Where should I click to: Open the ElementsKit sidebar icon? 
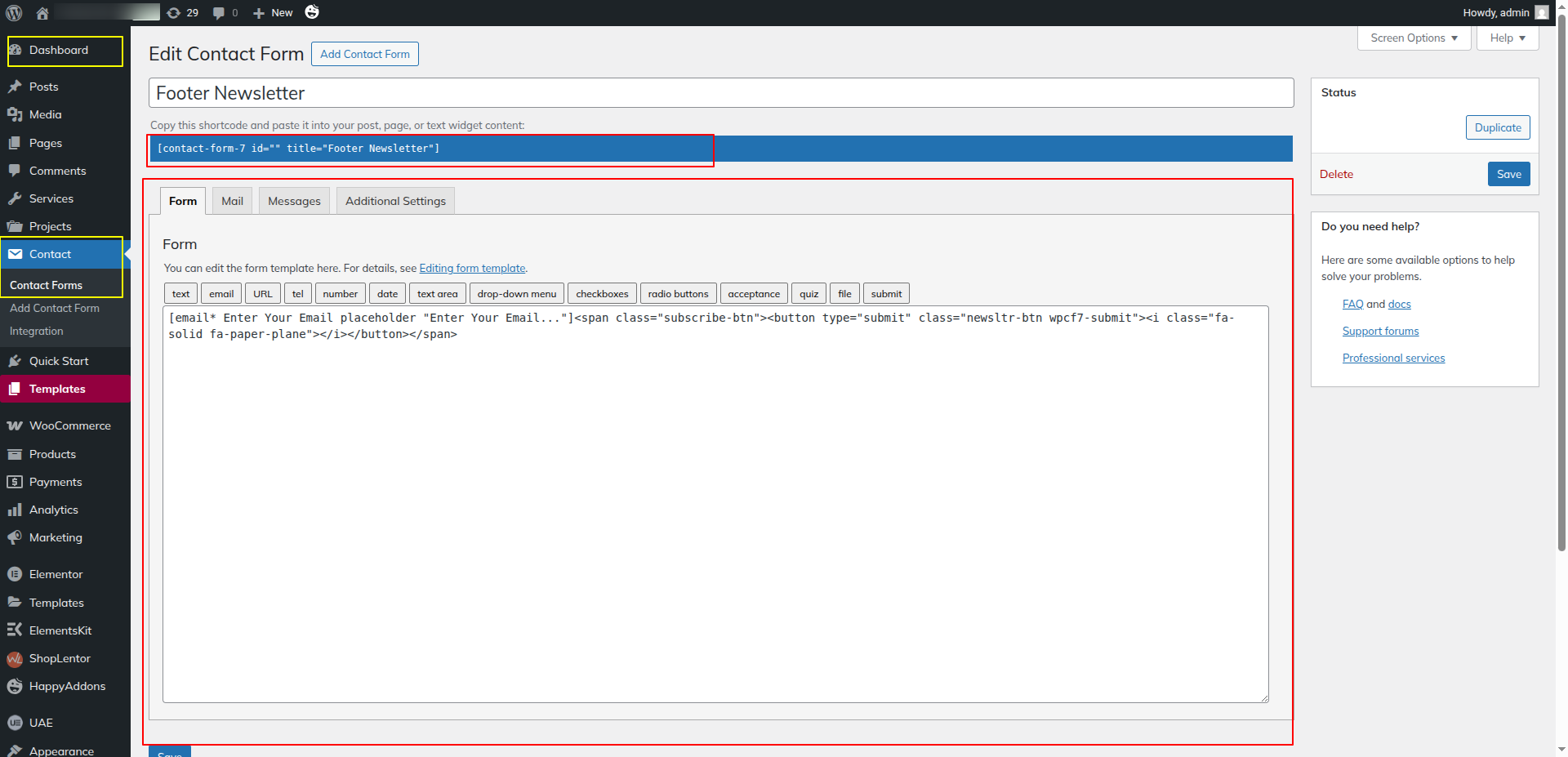pyautogui.click(x=15, y=630)
